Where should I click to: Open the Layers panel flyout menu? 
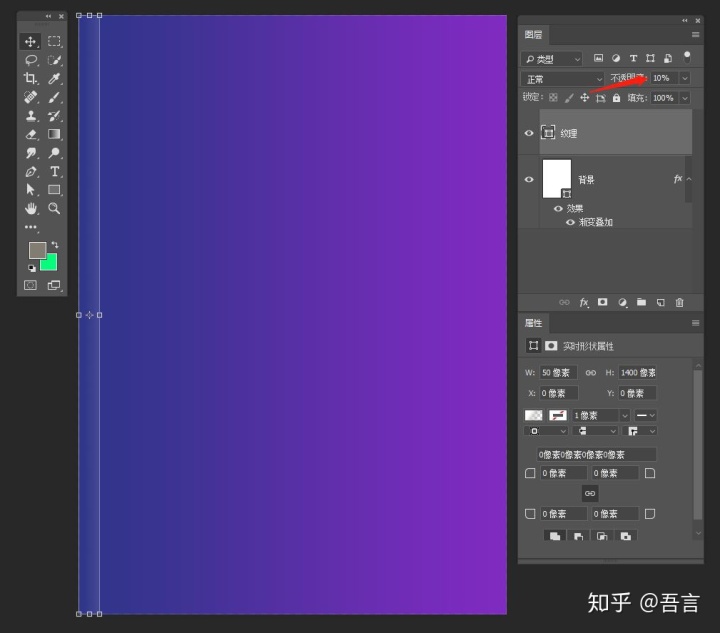coord(696,35)
